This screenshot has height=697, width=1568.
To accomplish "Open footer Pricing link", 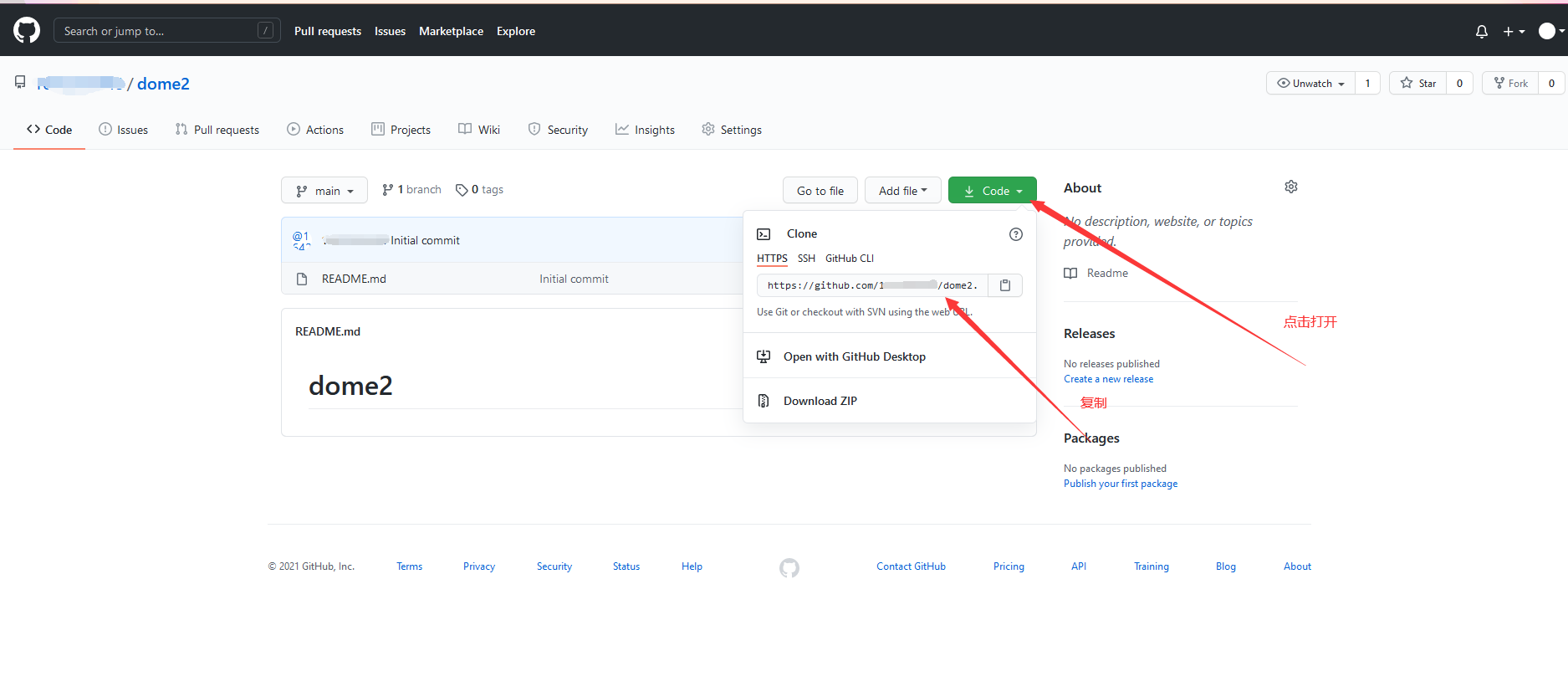I will (1009, 566).
